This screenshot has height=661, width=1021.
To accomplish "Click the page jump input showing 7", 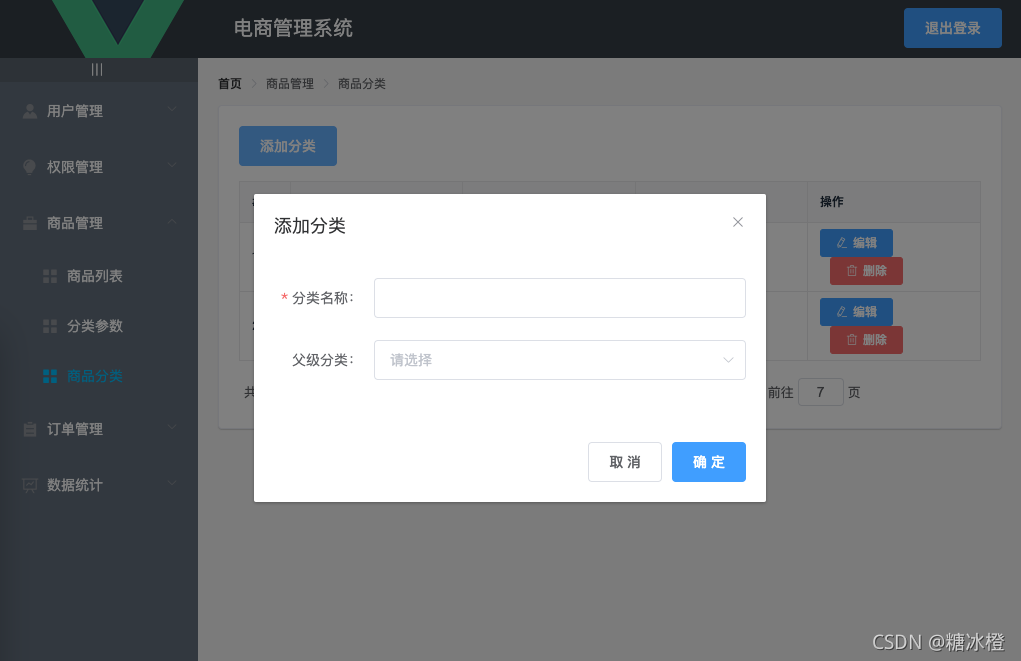I will (x=820, y=392).
